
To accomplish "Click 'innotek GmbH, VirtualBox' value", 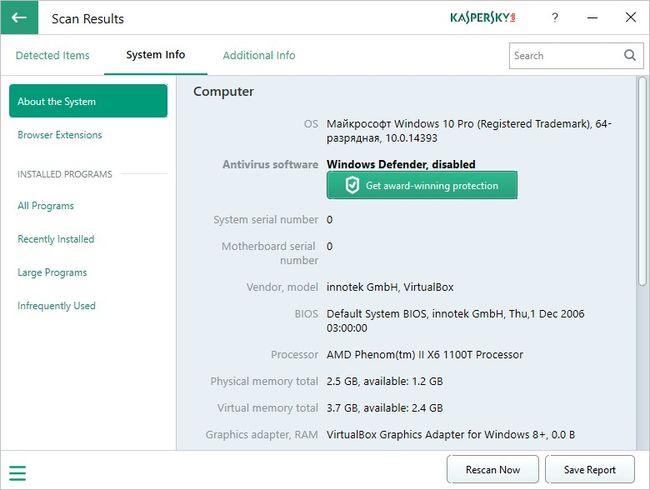I will coord(390,287).
